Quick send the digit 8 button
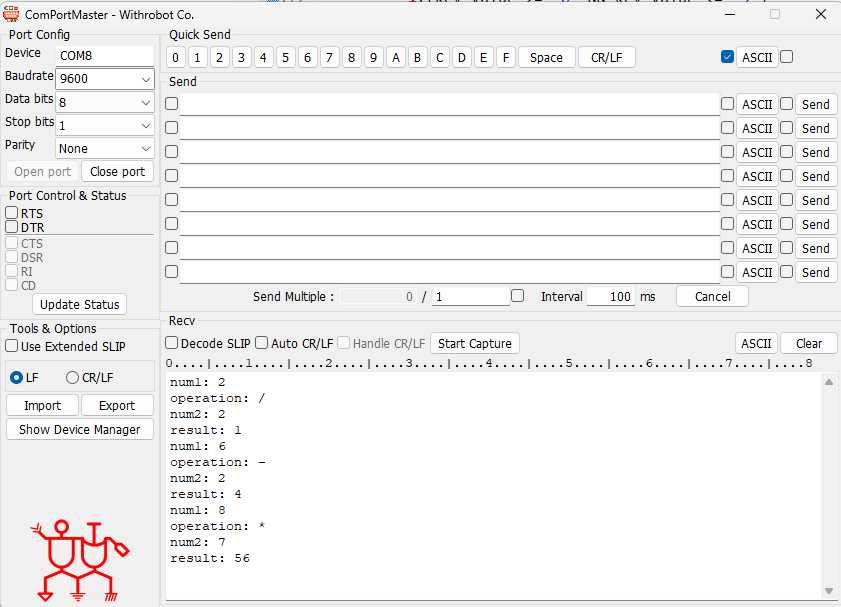 (x=351, y=57)
